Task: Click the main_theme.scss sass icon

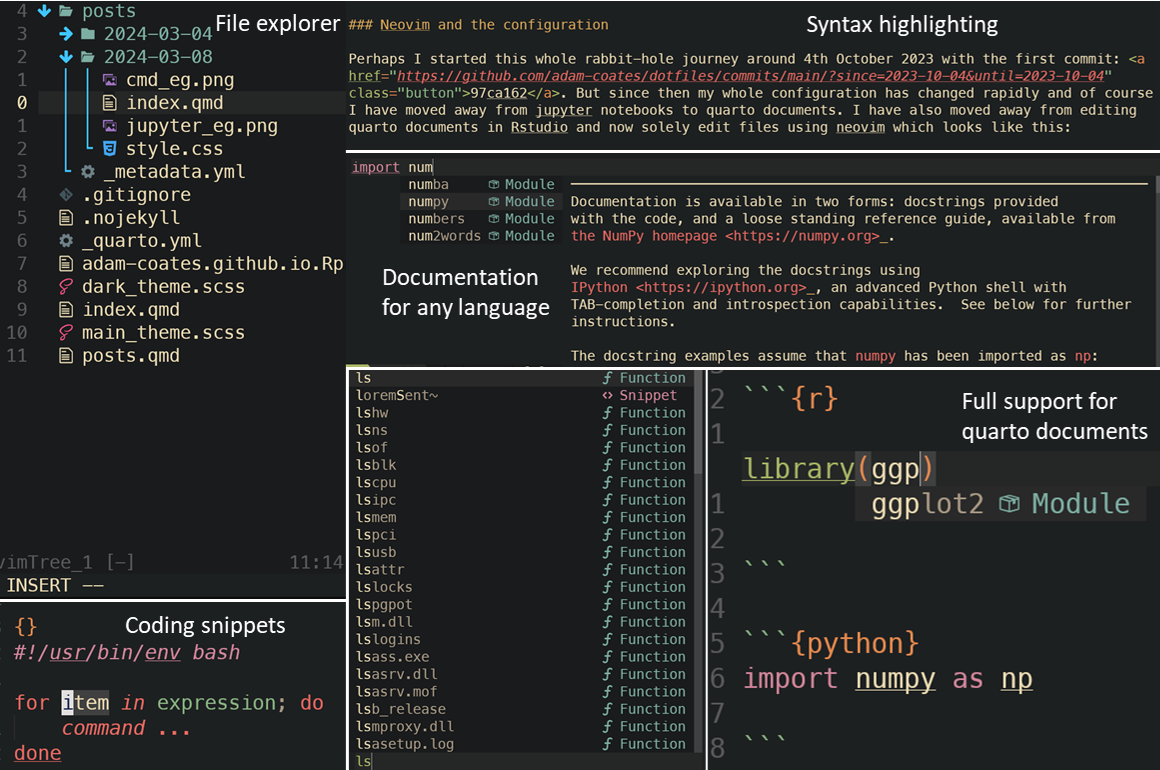Action: point(66,332)
